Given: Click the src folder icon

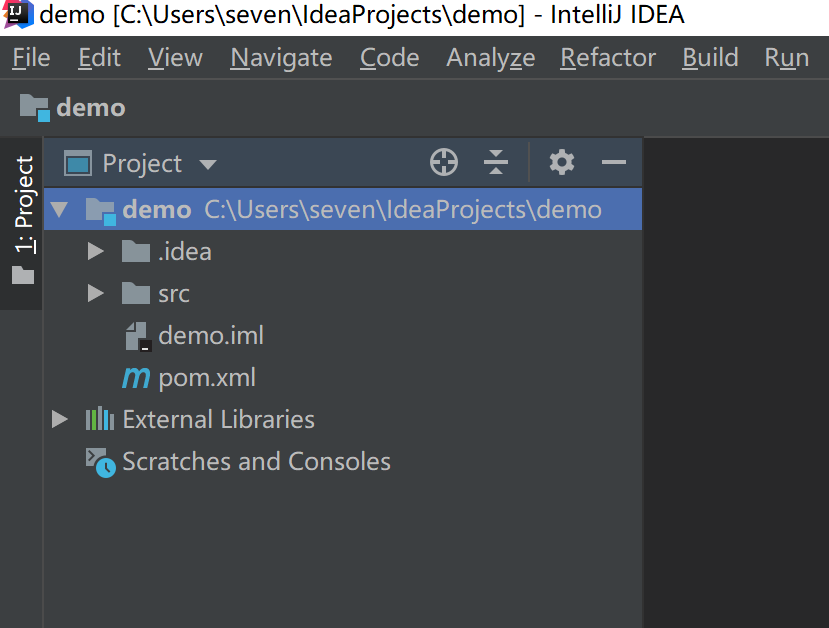Looking at the screenshot, I should pyautogui.click(x=134, y=293).
